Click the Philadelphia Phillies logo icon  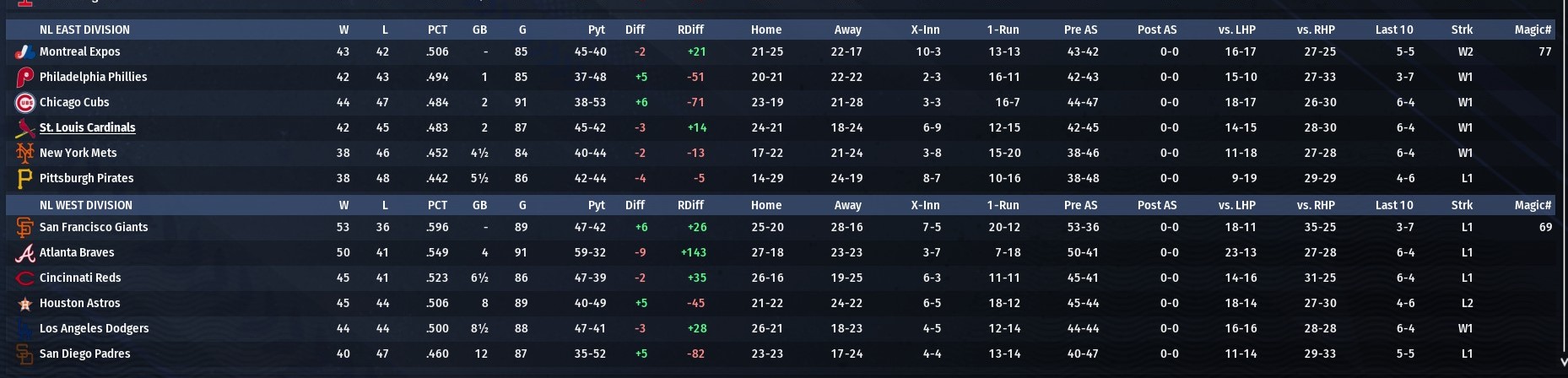(24, 78)
